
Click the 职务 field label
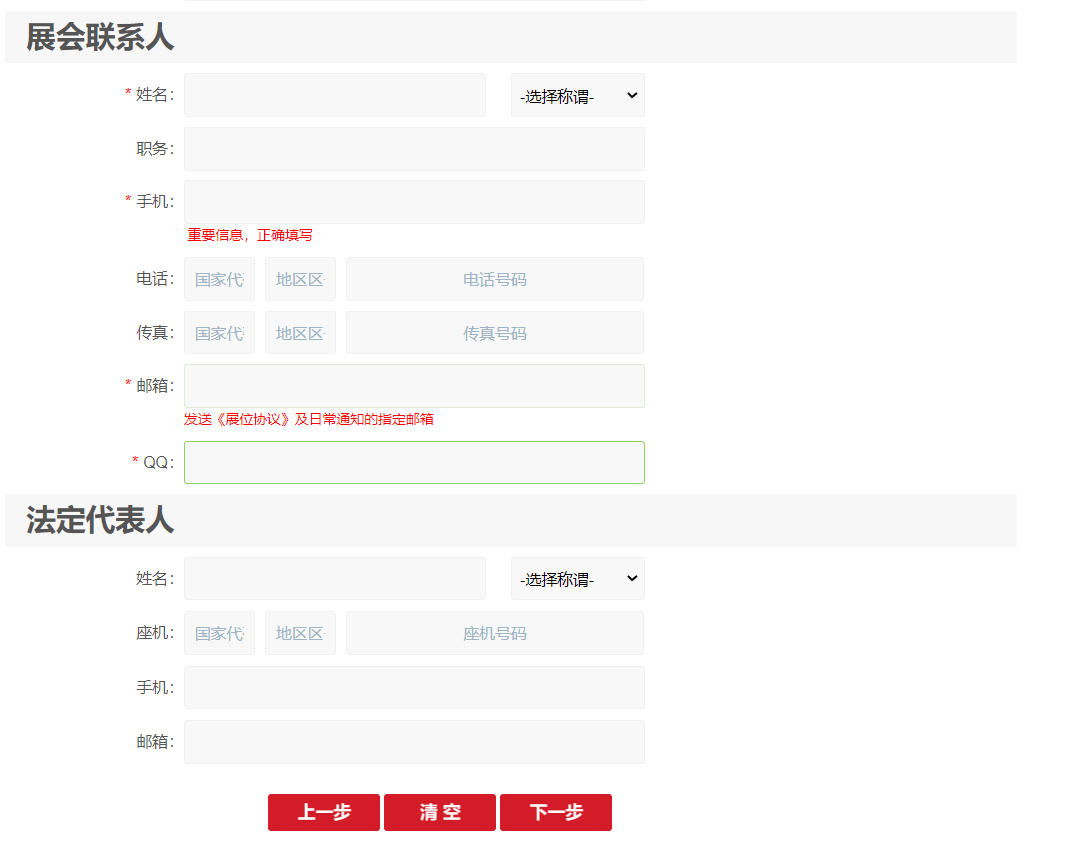point(155,148)
